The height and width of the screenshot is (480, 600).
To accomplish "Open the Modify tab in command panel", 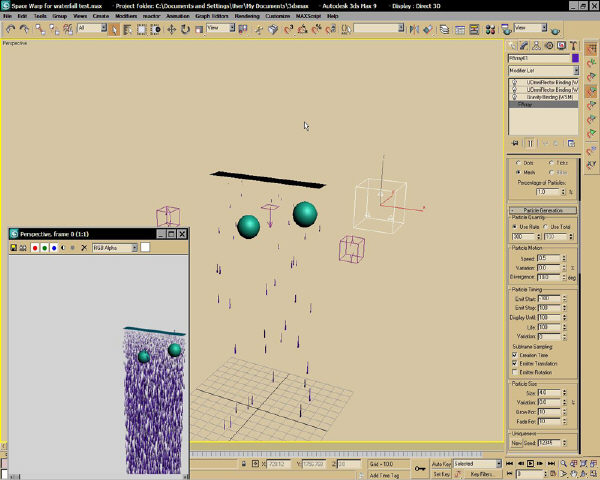I will click(524, 46).
